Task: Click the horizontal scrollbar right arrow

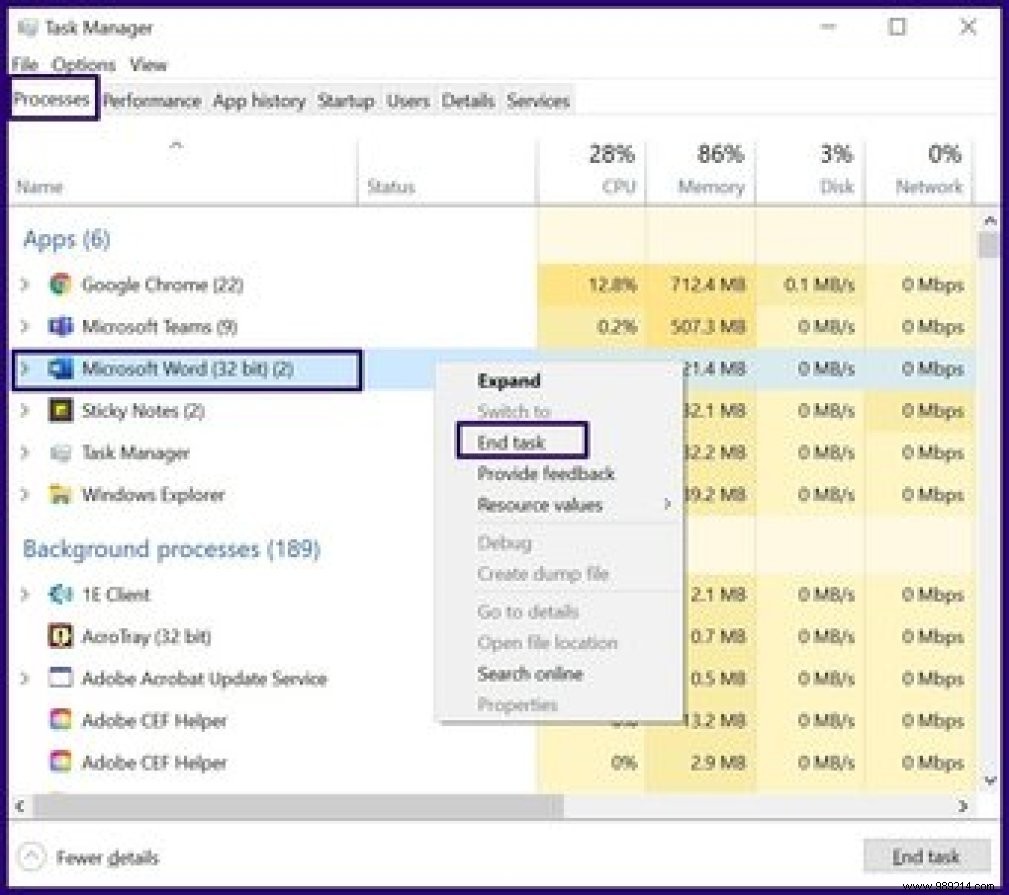Action: pos(963,806)
